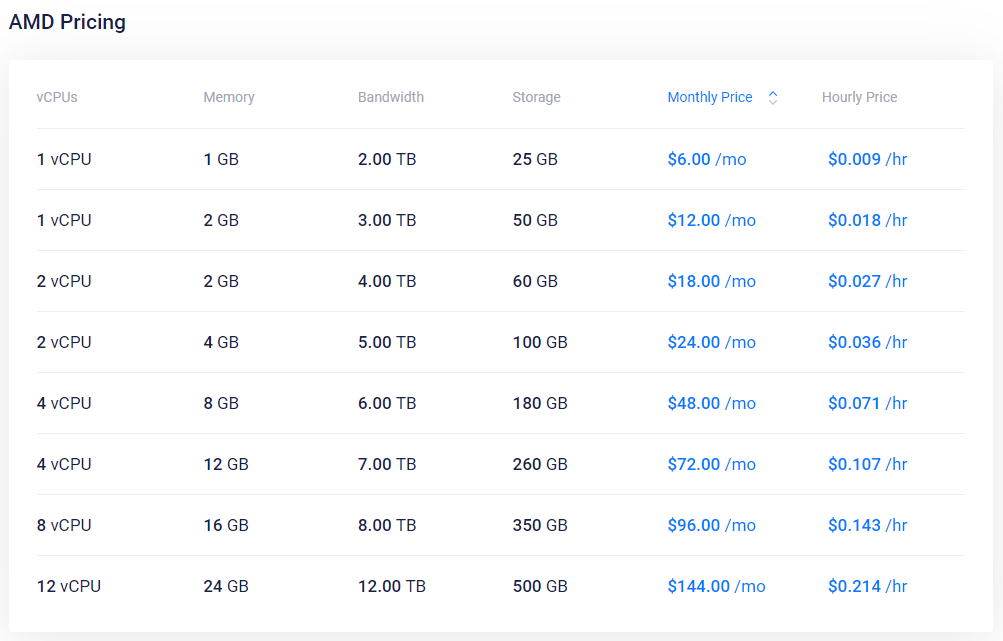The image size is (1003, 641).
Task: Select the AMD Pricing heading
Action: [67, 22]
